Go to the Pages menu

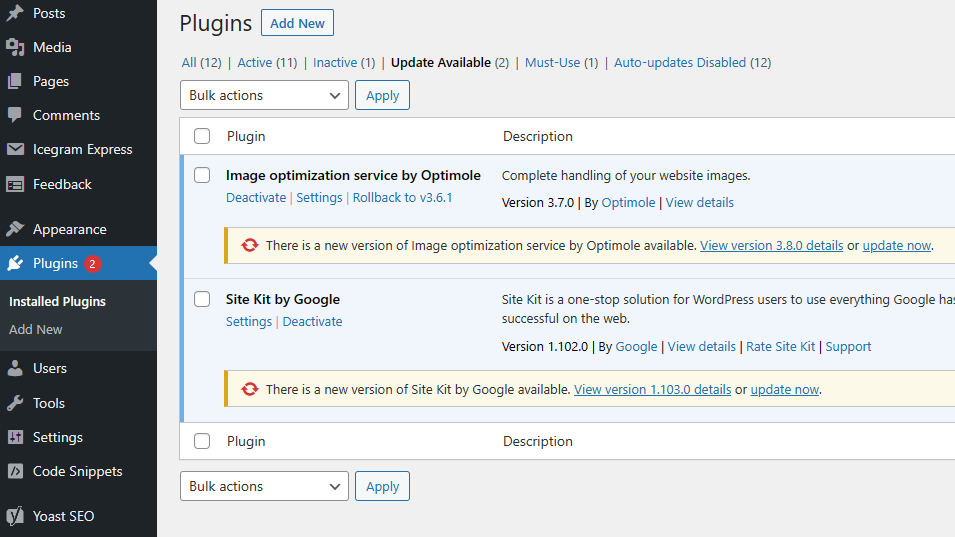51,81
